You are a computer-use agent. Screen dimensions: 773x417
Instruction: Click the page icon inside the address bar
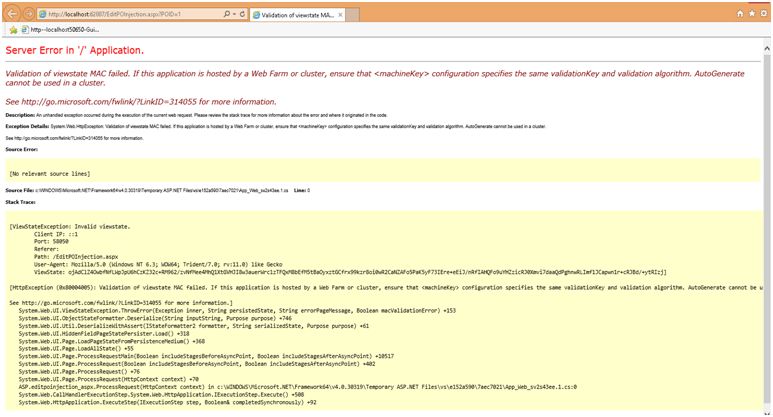(x=43, y=14)
